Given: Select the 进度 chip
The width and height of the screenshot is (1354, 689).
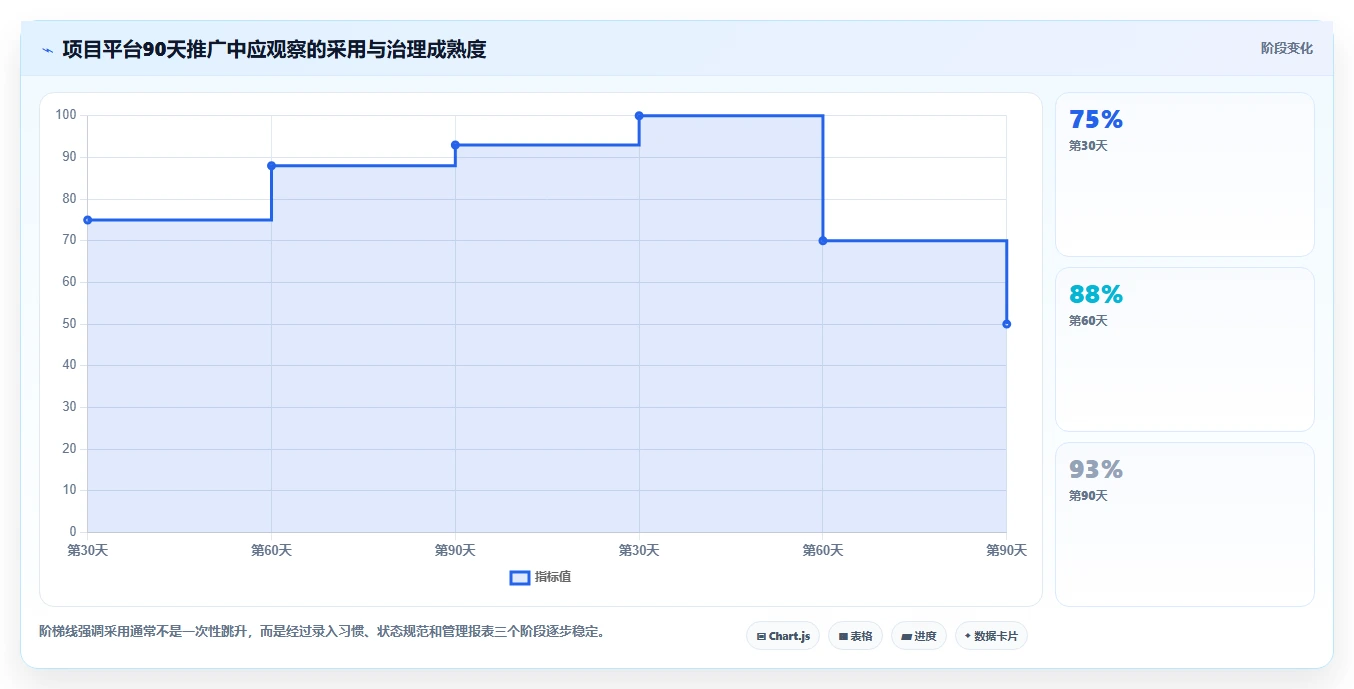Looking at the screenshot, I should pyautogui.click(x=919, y=636).
